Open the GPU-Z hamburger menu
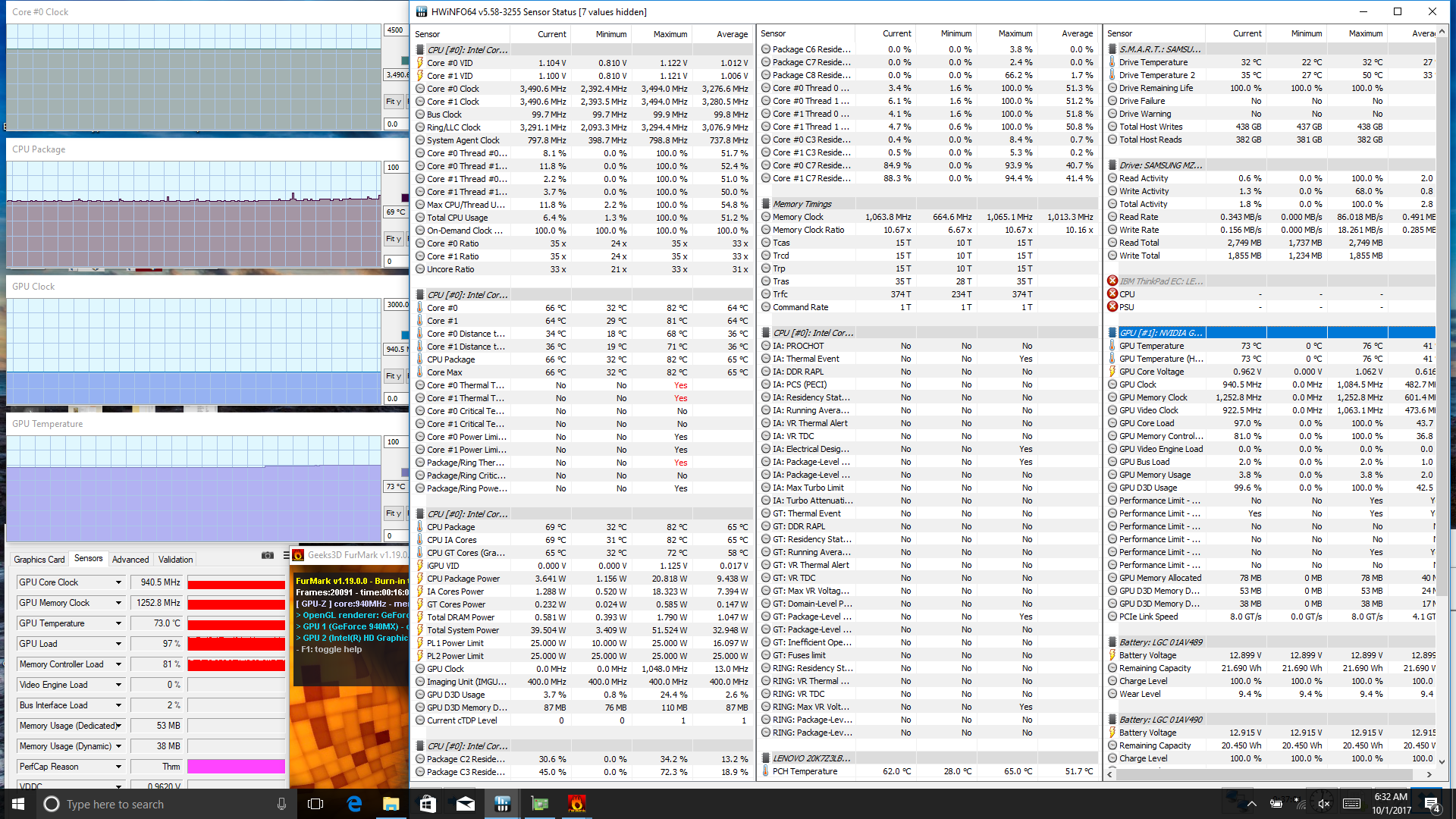Screen dimensions: 1456x819 [x=286, y=555]
